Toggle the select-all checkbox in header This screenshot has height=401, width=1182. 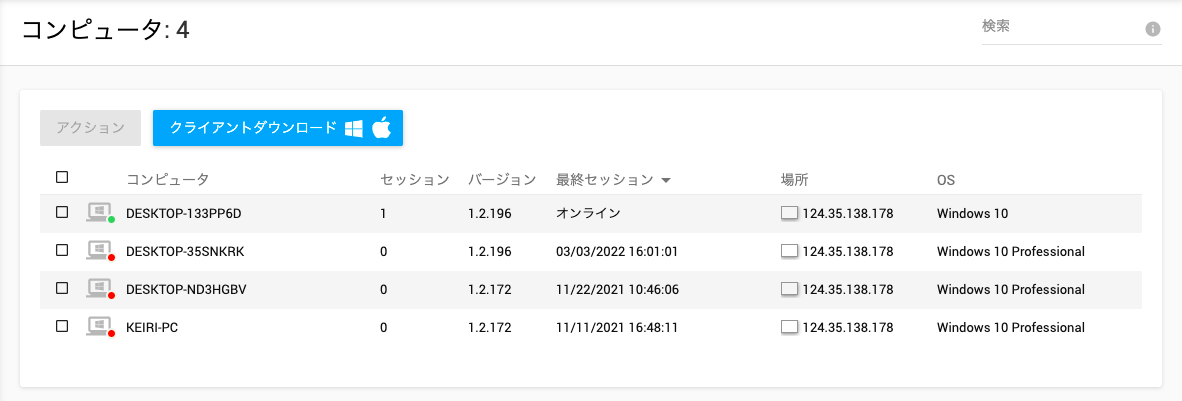click(x=63, y=177)
